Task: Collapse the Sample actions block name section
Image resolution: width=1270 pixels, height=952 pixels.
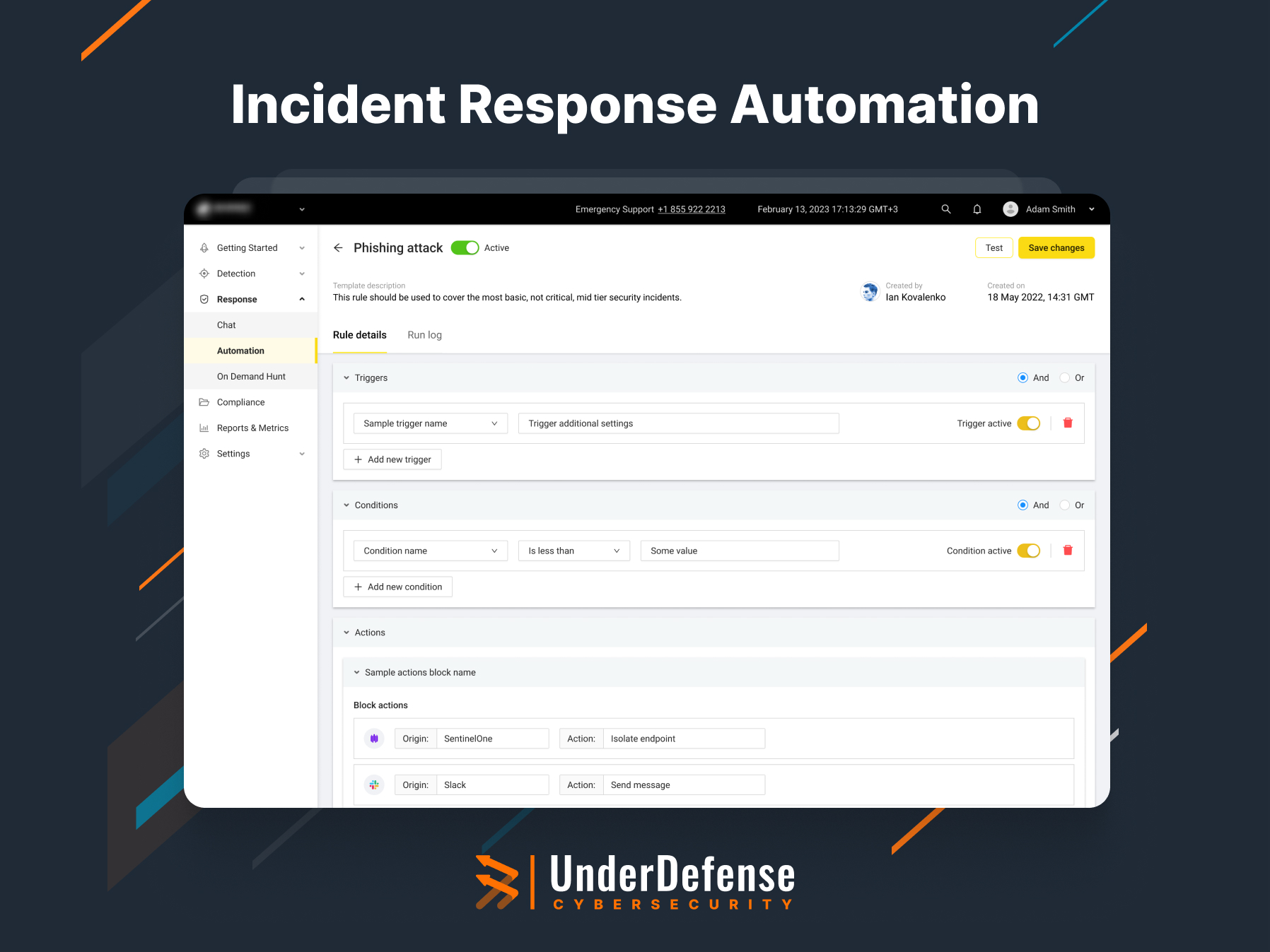Action: tap(356, 672)
